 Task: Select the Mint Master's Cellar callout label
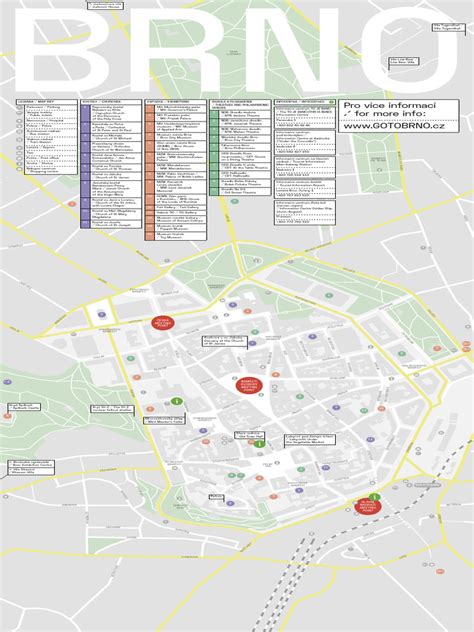click(x=165, y=420)
